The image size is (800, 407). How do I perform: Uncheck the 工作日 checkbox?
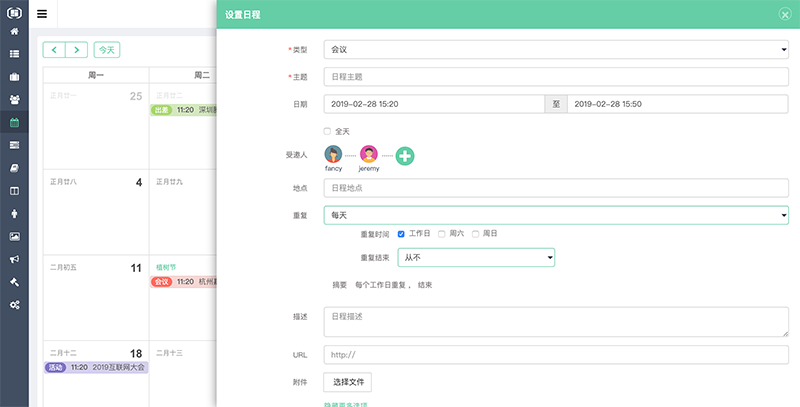(401, 233)
